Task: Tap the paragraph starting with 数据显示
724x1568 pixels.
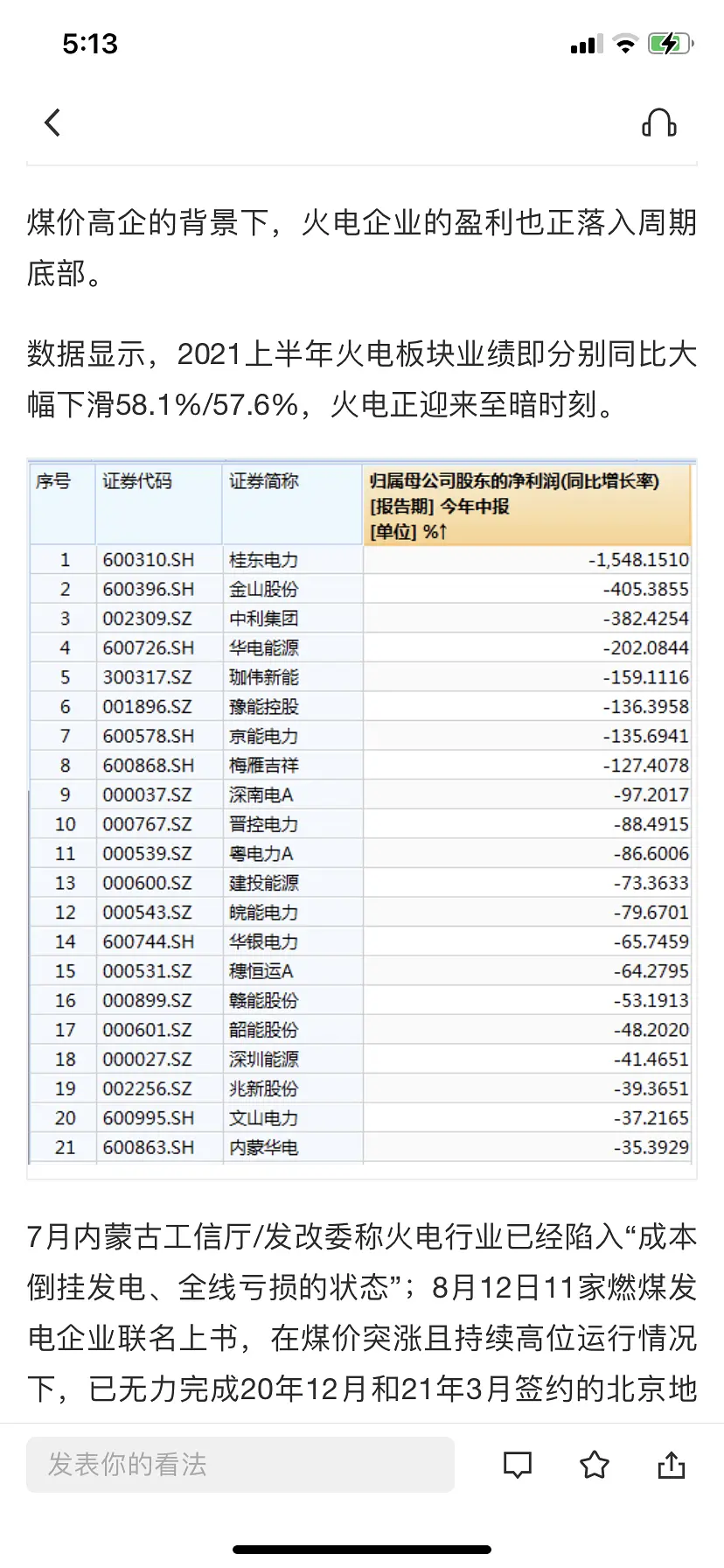Action: pyautogui.click(x=362, y=379)
